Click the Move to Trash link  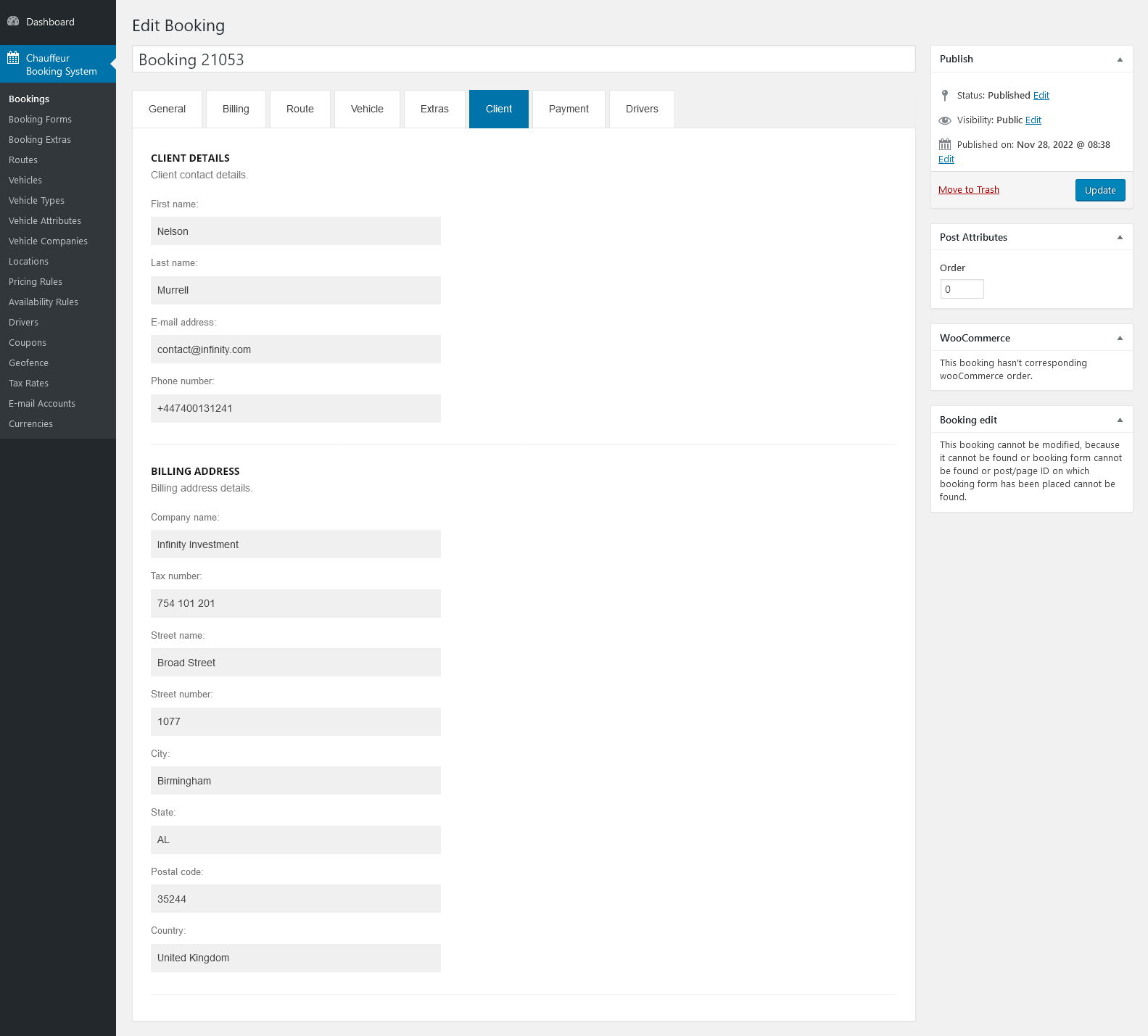968,190
